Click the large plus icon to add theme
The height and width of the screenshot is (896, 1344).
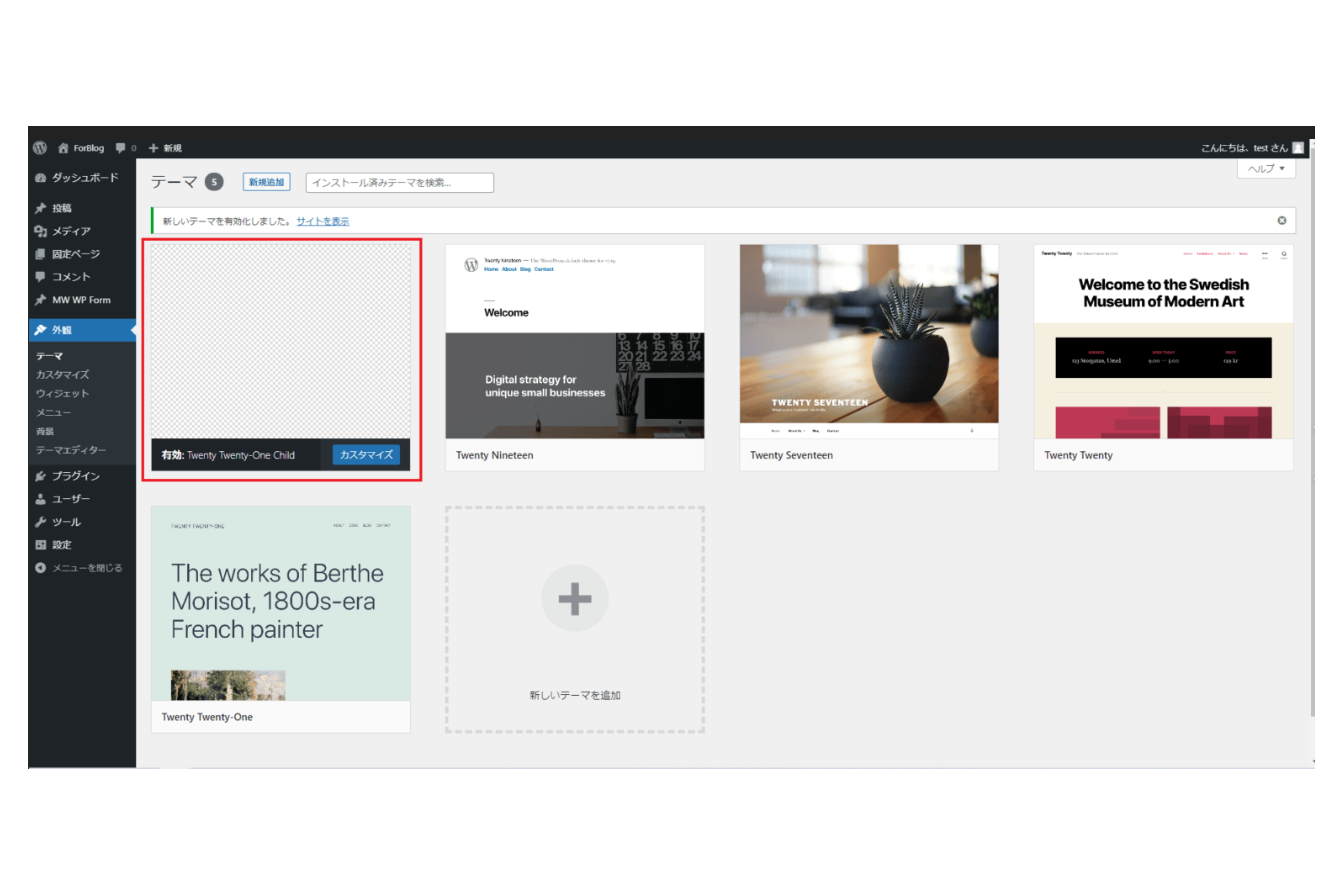coord(574,598)
